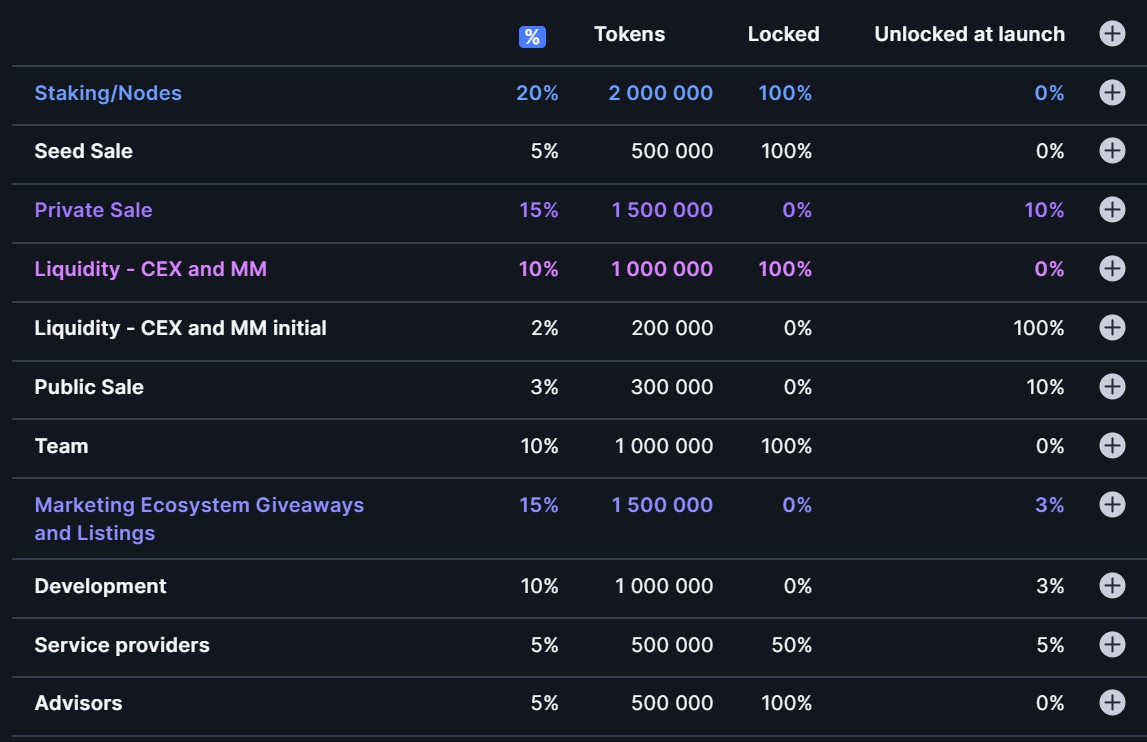Click the Tokens column header
This screenshot has height=742, width=1147.
coord(631,33)
